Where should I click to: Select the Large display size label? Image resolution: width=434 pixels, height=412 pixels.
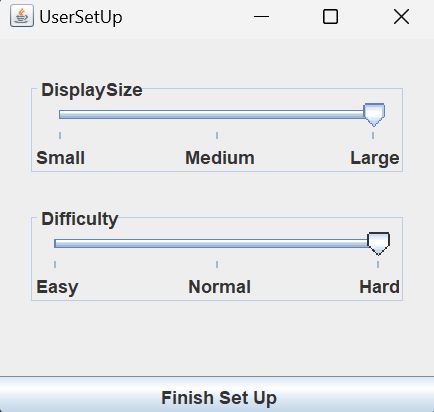(375, 158)
